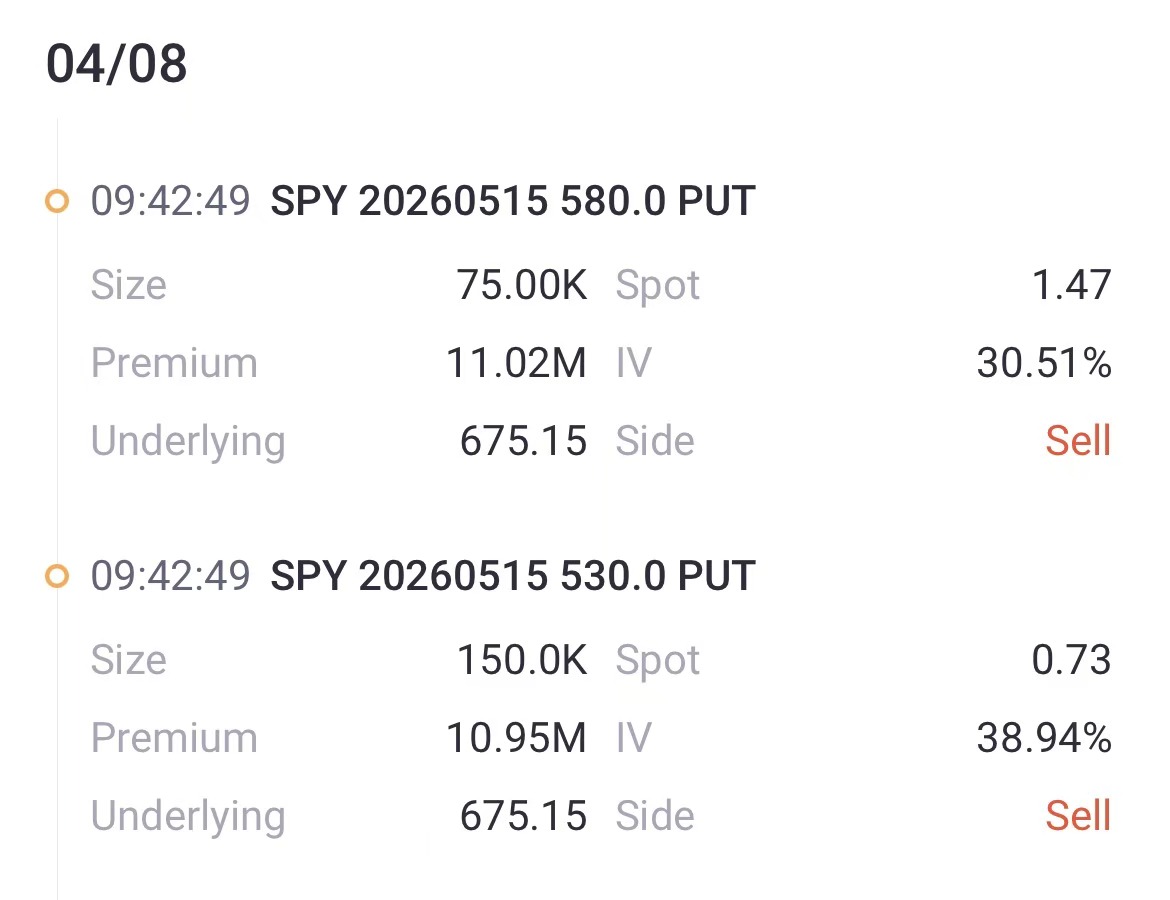Click the 38.94% IV value
The image size is (1170, 900).
tap(1044, 738)
